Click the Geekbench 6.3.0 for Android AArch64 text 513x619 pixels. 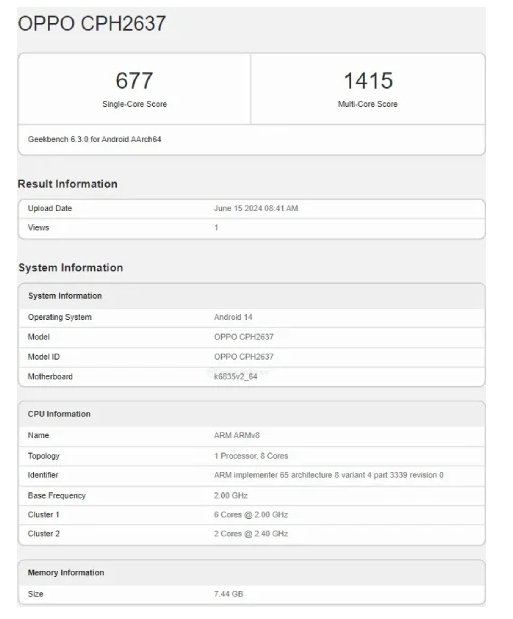(94, 139)
